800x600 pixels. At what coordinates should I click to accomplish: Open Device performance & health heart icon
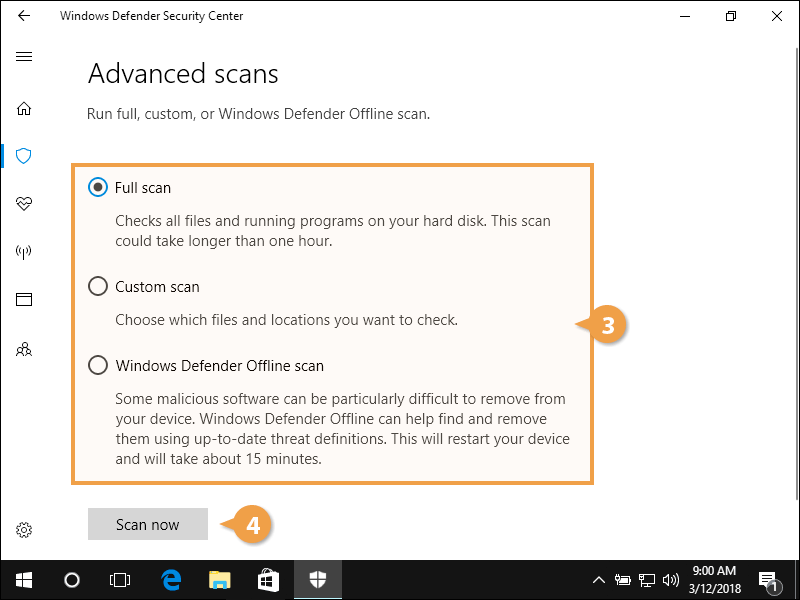tap(24, 204)
